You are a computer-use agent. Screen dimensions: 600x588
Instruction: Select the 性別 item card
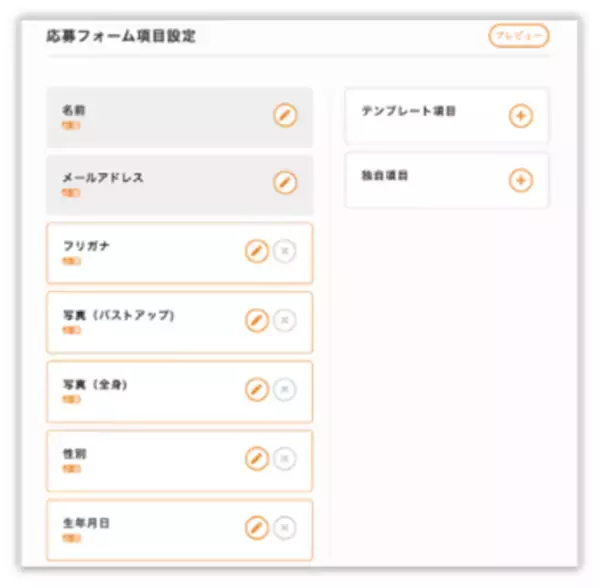(x=140, y=460)
